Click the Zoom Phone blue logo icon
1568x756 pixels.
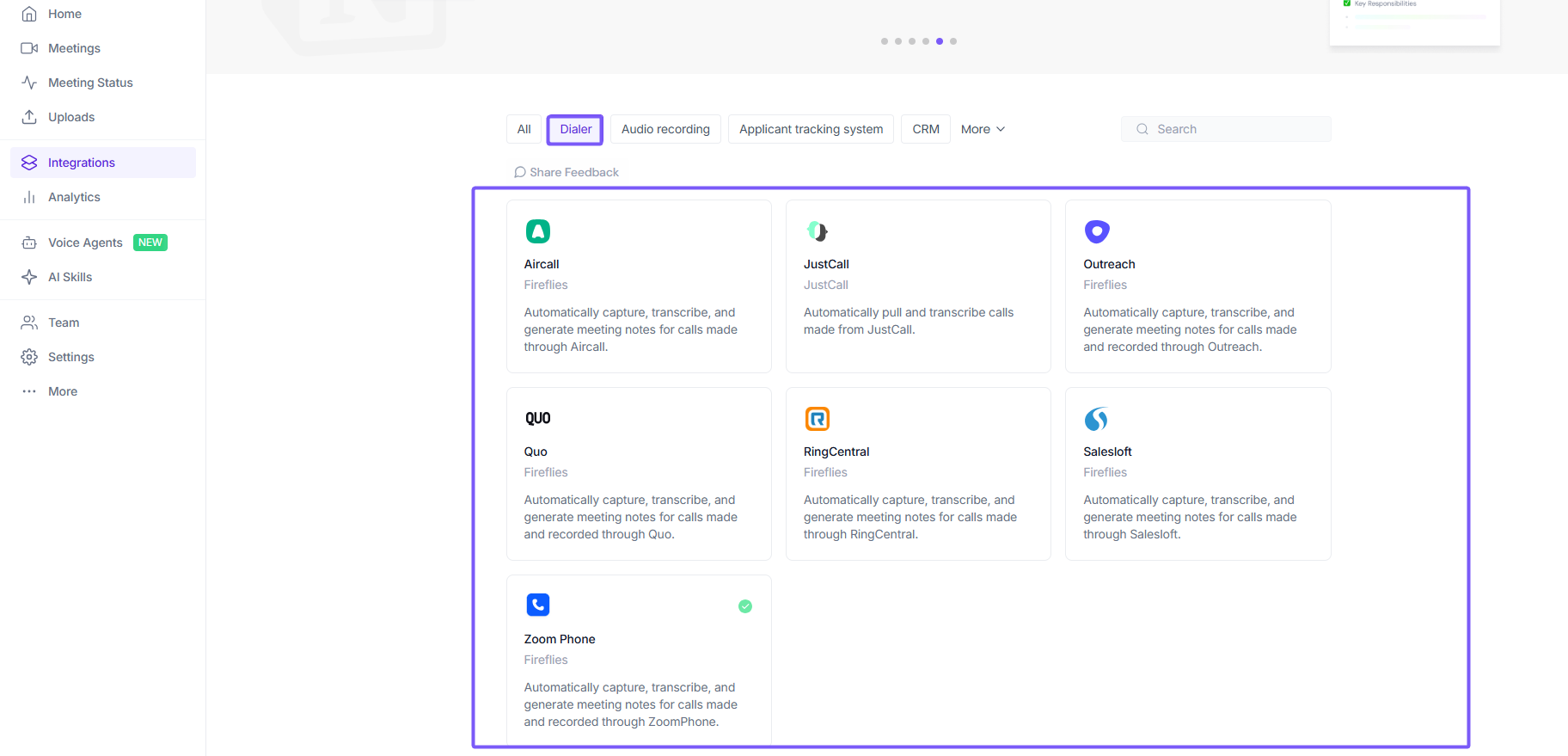click(538, 605)
